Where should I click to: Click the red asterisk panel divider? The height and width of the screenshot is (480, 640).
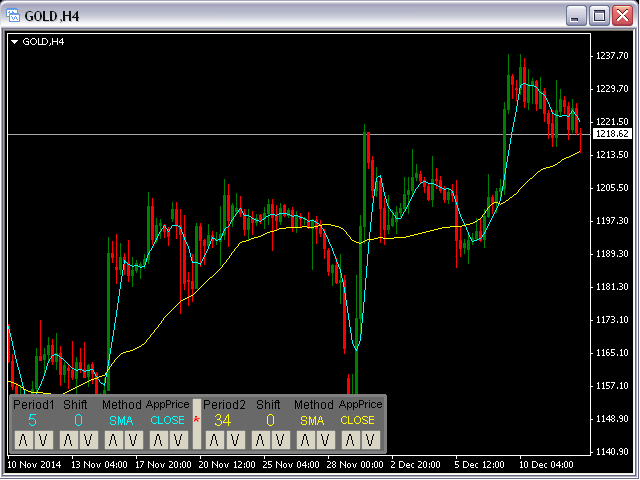click(197, 421)
